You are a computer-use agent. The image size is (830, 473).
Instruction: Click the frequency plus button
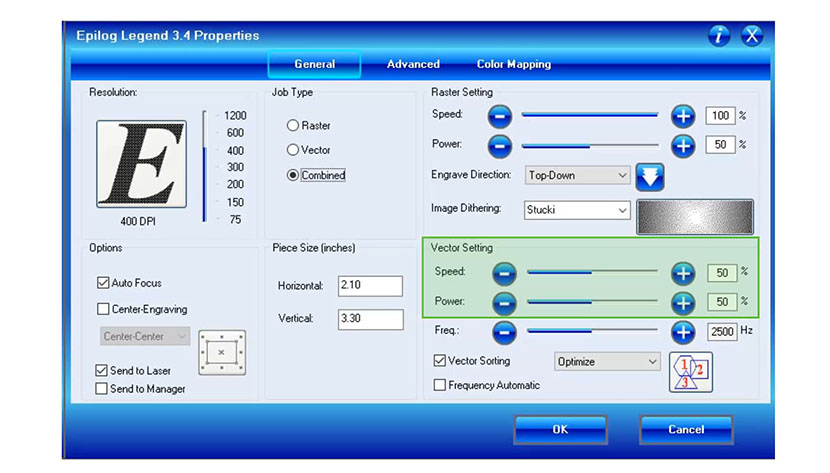(x=683, y=331)
